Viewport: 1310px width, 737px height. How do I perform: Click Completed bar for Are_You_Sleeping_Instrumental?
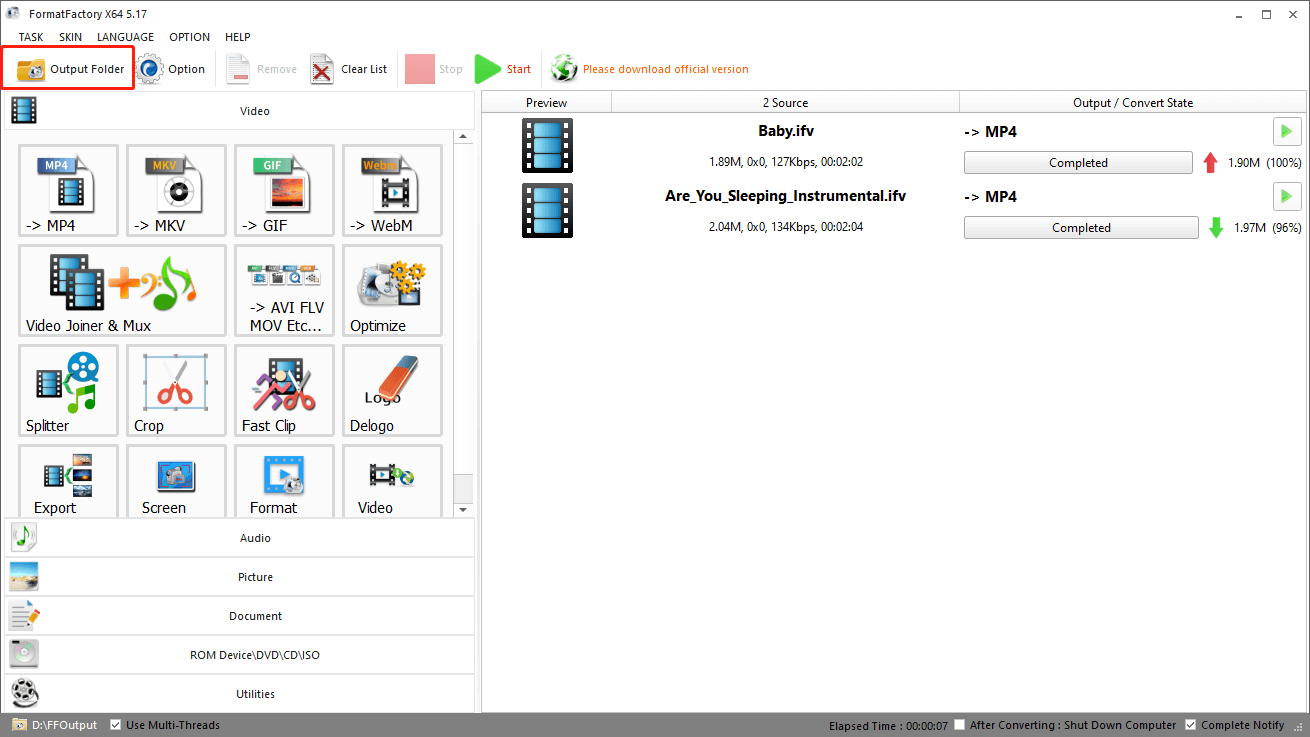1081,228
